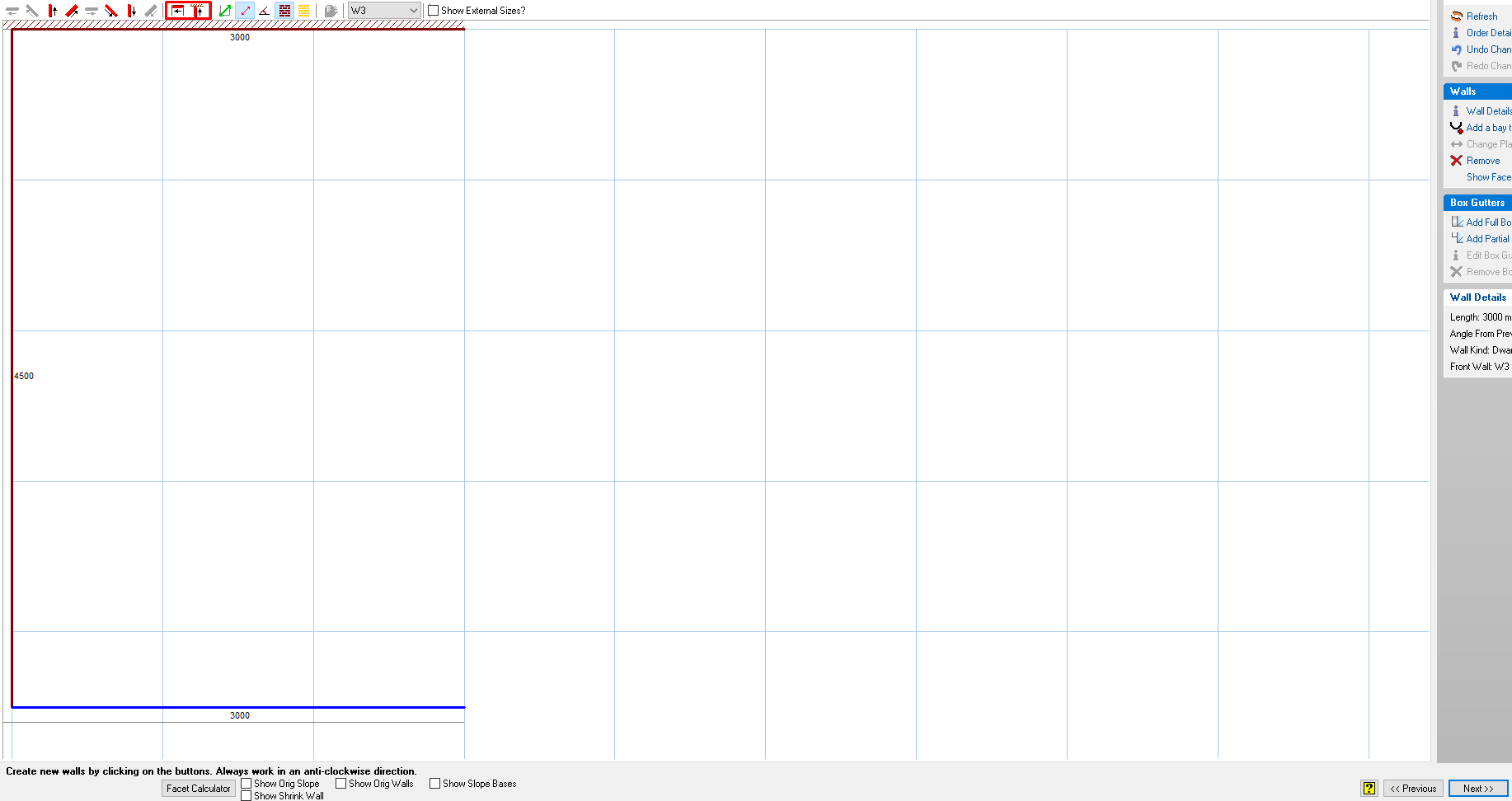Proceed with the Next button
The width and height of the screenshot is (1512, 801).
[x=1478, y=789]
